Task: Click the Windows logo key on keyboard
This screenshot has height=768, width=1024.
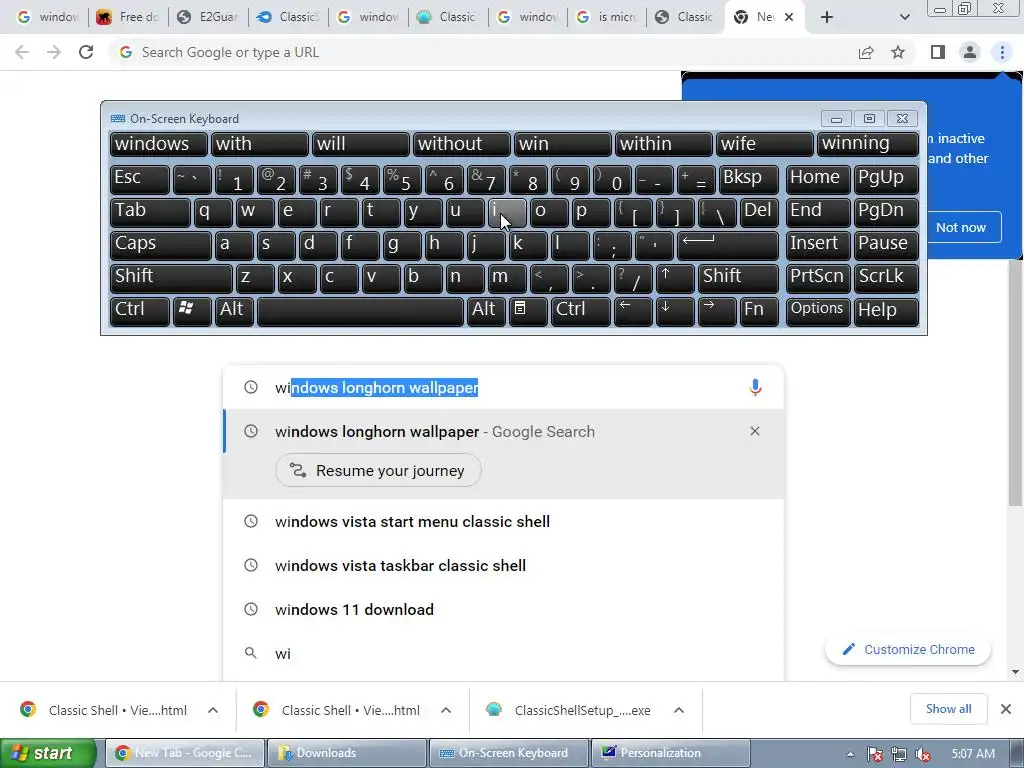Action: click(191, 310)
